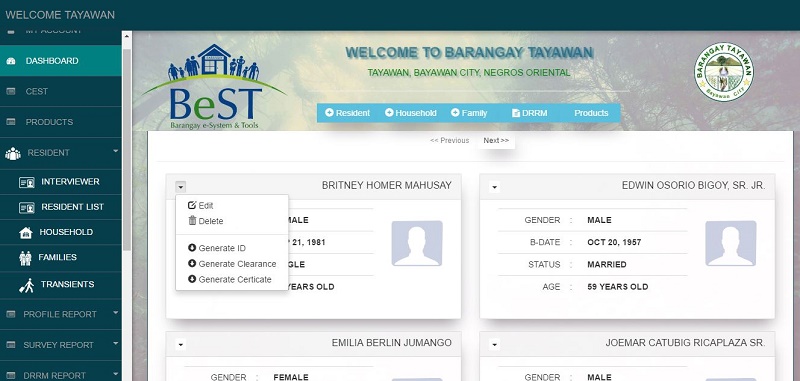Viewport: 800px width, 381px height.
Task: Expand the Profile Report sidebar menu
Action: pos(61,314)
